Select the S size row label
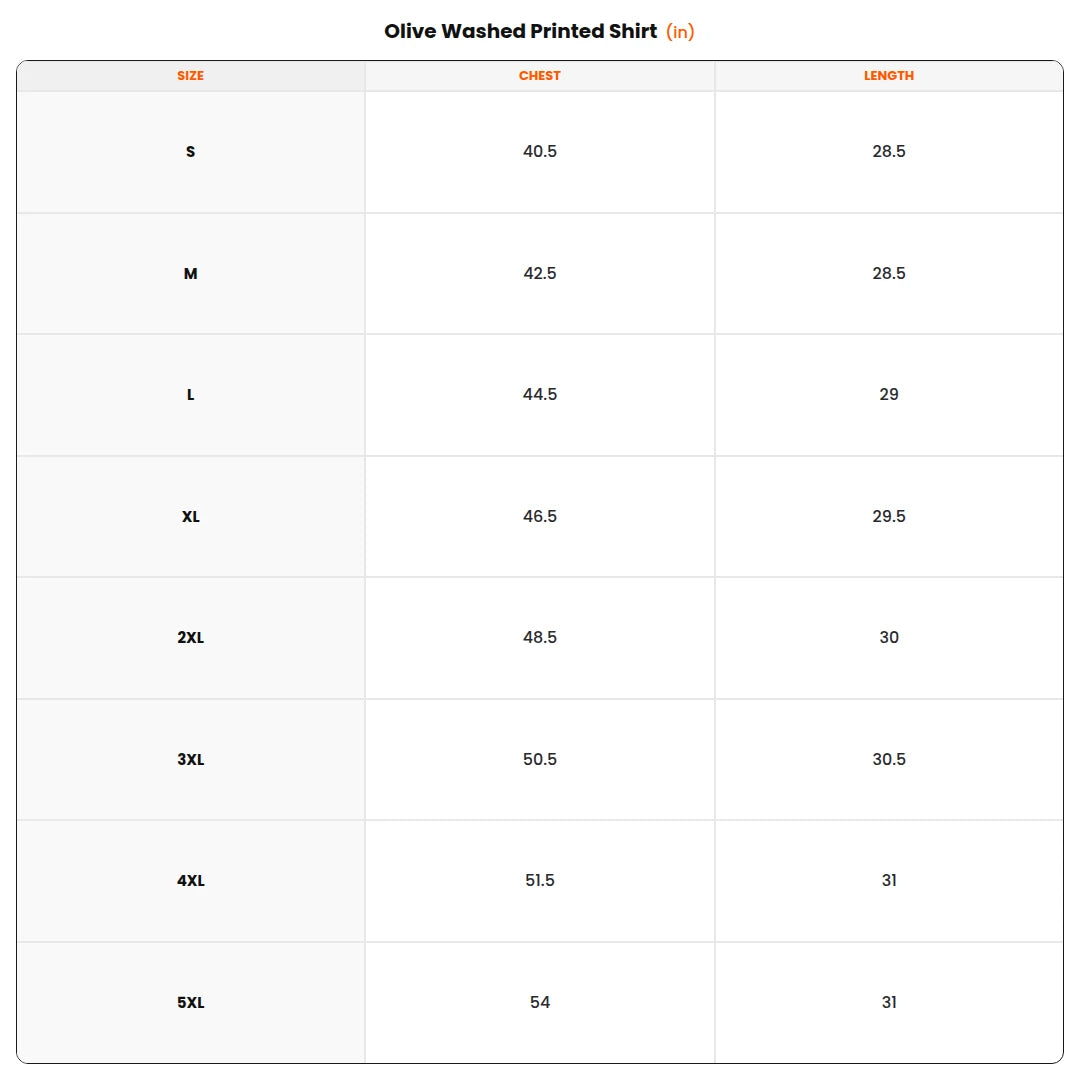The width and height of the screenshot is (1080, 1080). pos(190,152)
